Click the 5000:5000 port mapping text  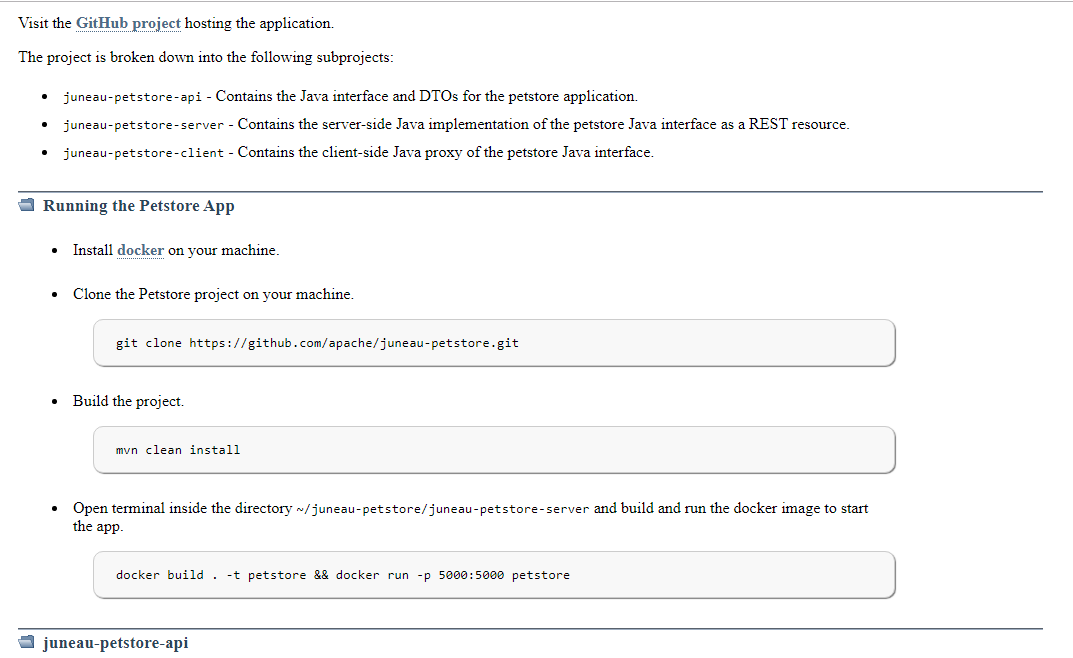tap(471, 575)
